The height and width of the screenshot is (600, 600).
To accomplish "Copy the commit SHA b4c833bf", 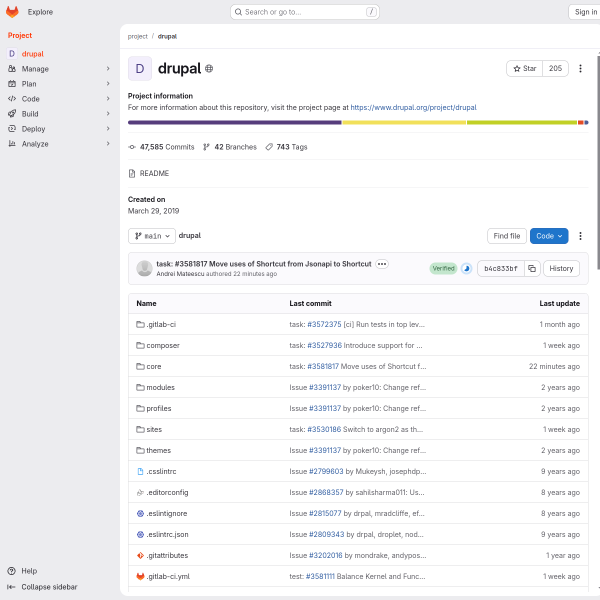I will (532, 268).
